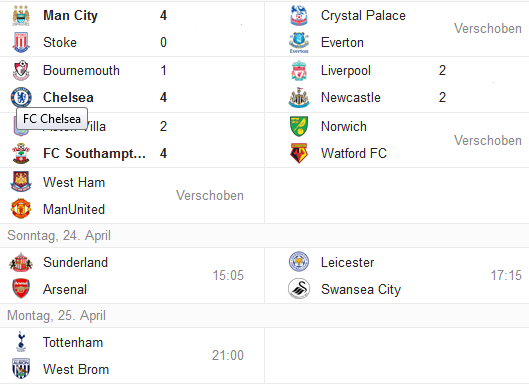The image size is (529, 385).
Task: Select the Tottenham vs West Brom 21:00 time
Action: (228, 355)
